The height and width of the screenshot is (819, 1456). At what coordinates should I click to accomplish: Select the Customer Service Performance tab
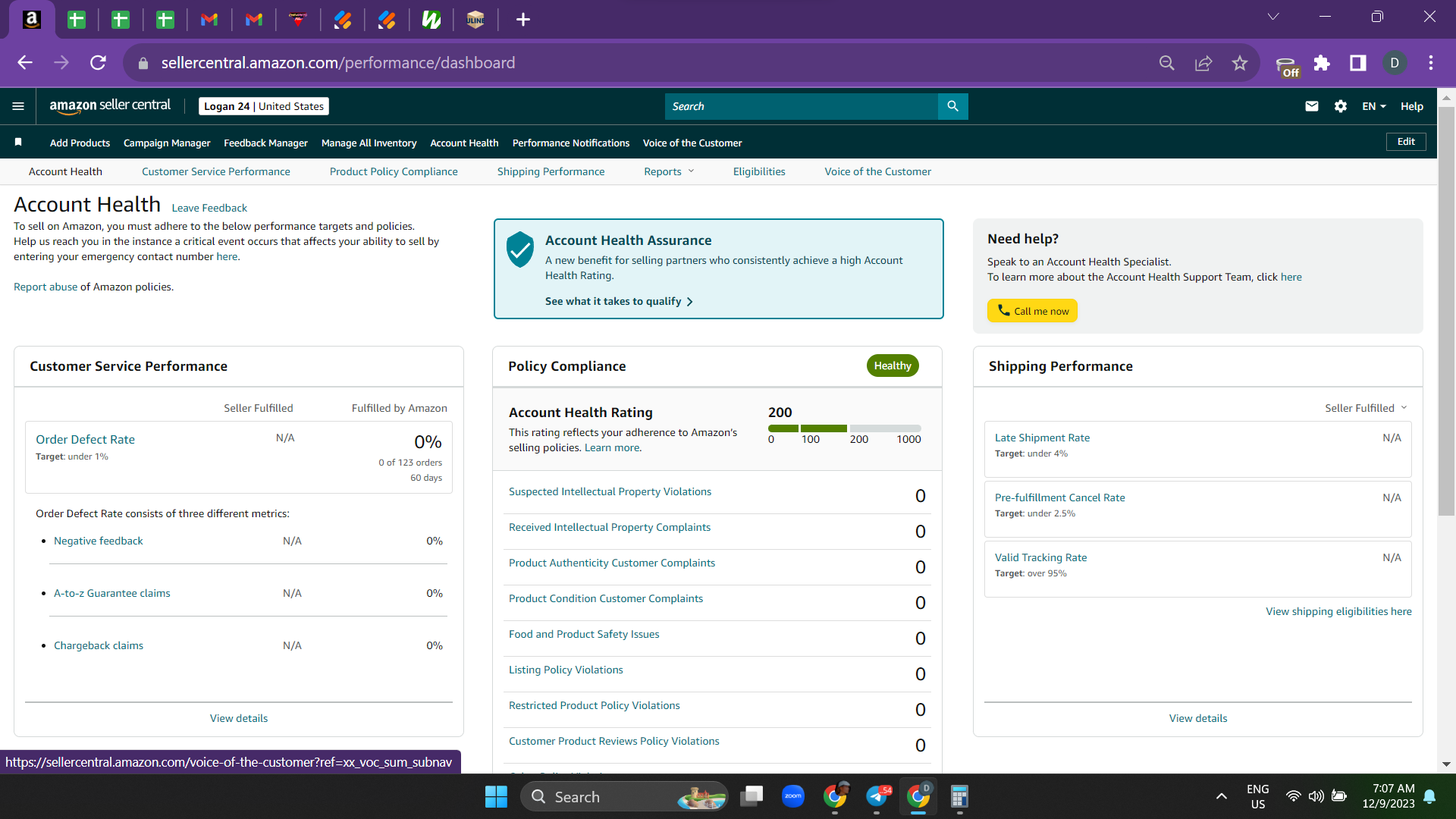216,171
